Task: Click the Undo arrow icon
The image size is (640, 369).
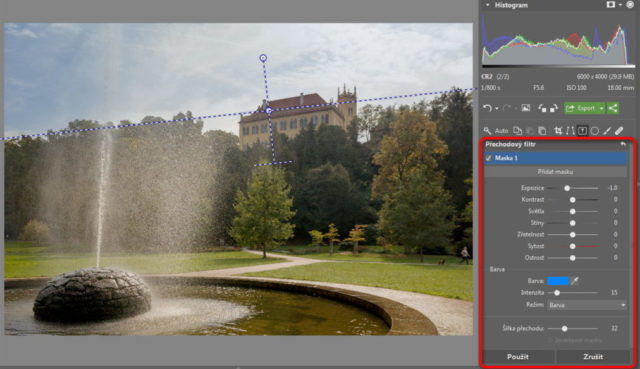Action: pyautogui.click(x=487, y=108)
